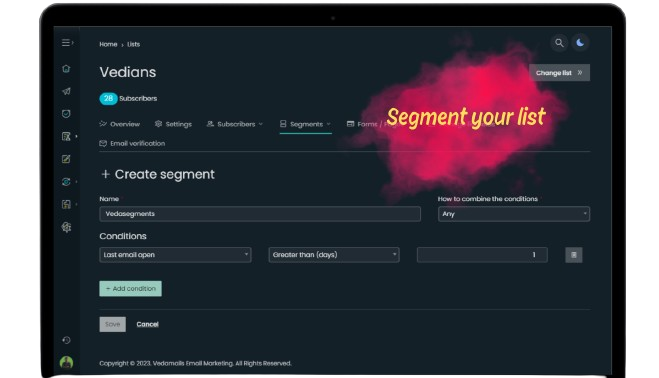The image size is (659, 378).
Task: Expand the 'How to combine the conditions' dropdown
Action: click(514, 214)
